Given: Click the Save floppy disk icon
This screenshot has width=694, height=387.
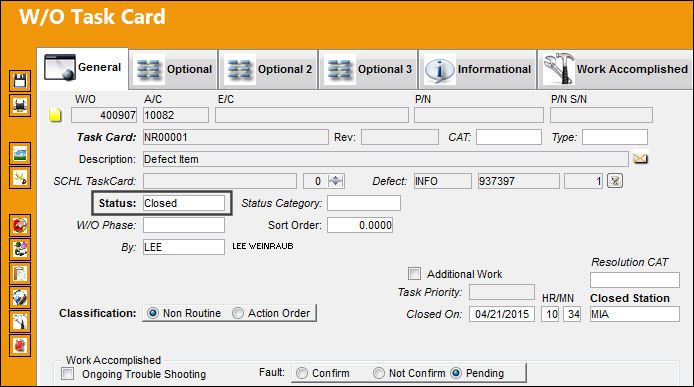Looking at the screenshot, I should click(x=20, y=81).
